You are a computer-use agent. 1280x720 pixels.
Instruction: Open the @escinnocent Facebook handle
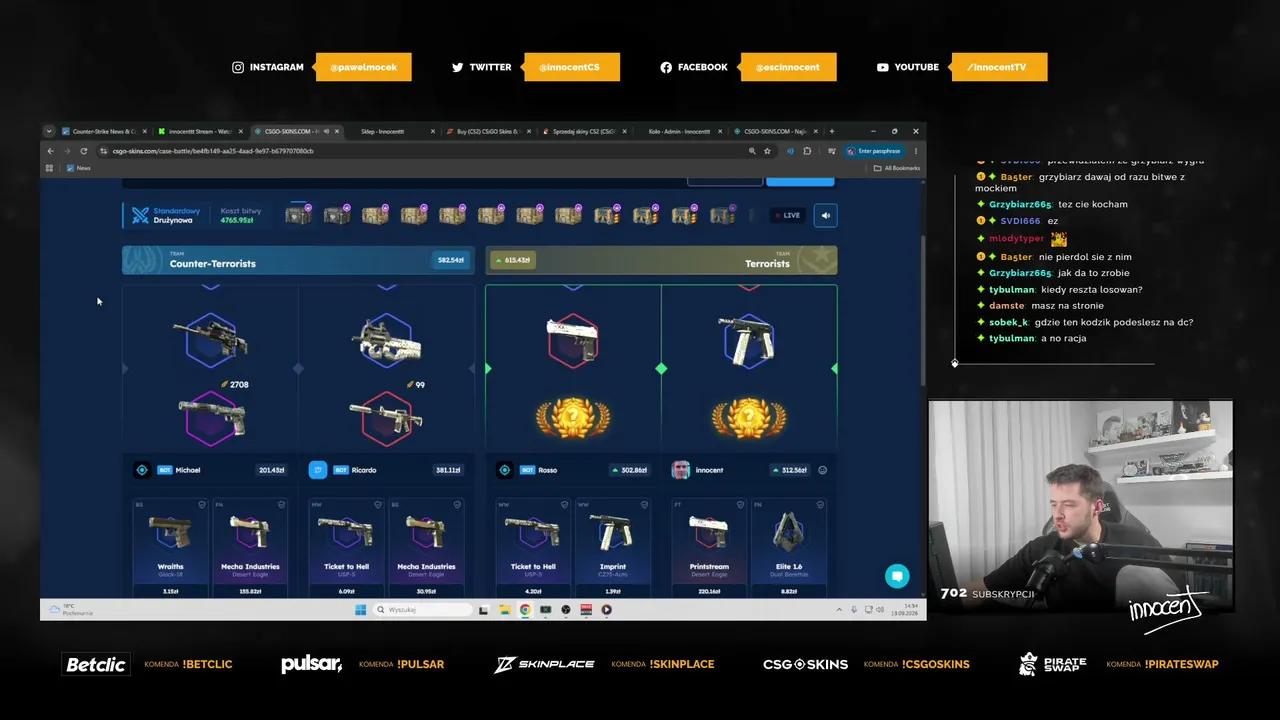tap(789, 67)
